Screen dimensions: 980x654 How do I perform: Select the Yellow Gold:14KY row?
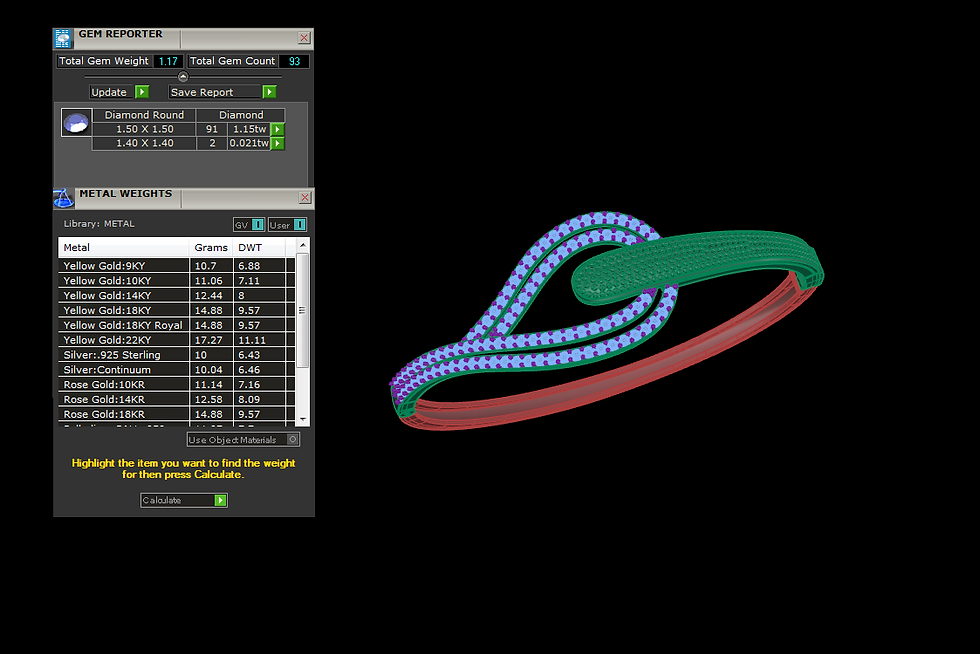coord(176,296)
